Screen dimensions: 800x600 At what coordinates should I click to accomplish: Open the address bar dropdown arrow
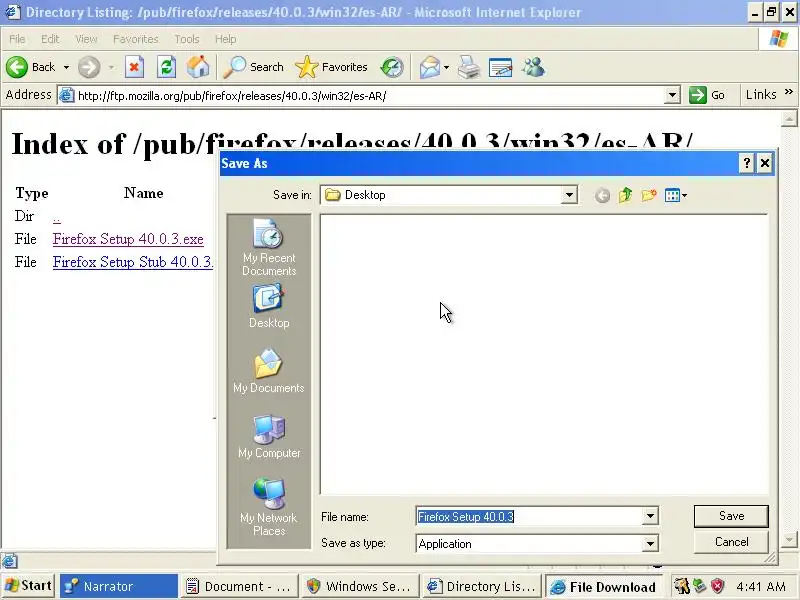click(x=672, y=95)
